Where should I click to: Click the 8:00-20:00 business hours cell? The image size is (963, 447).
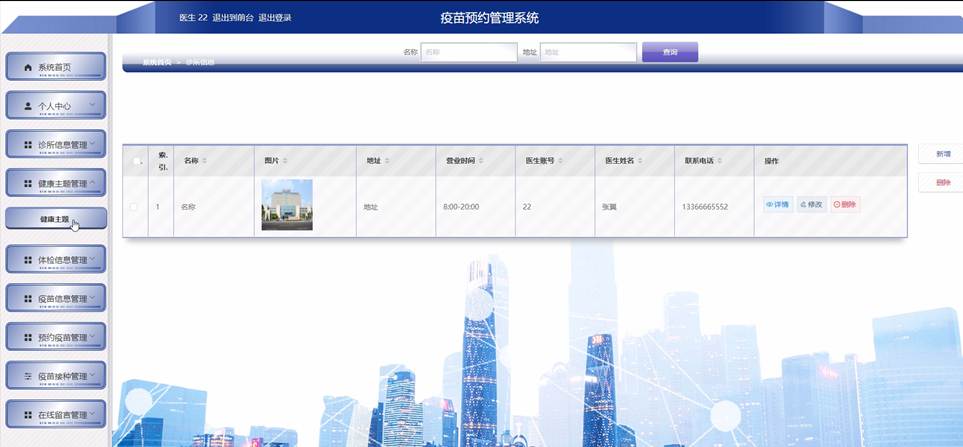(x=461, y=207)
